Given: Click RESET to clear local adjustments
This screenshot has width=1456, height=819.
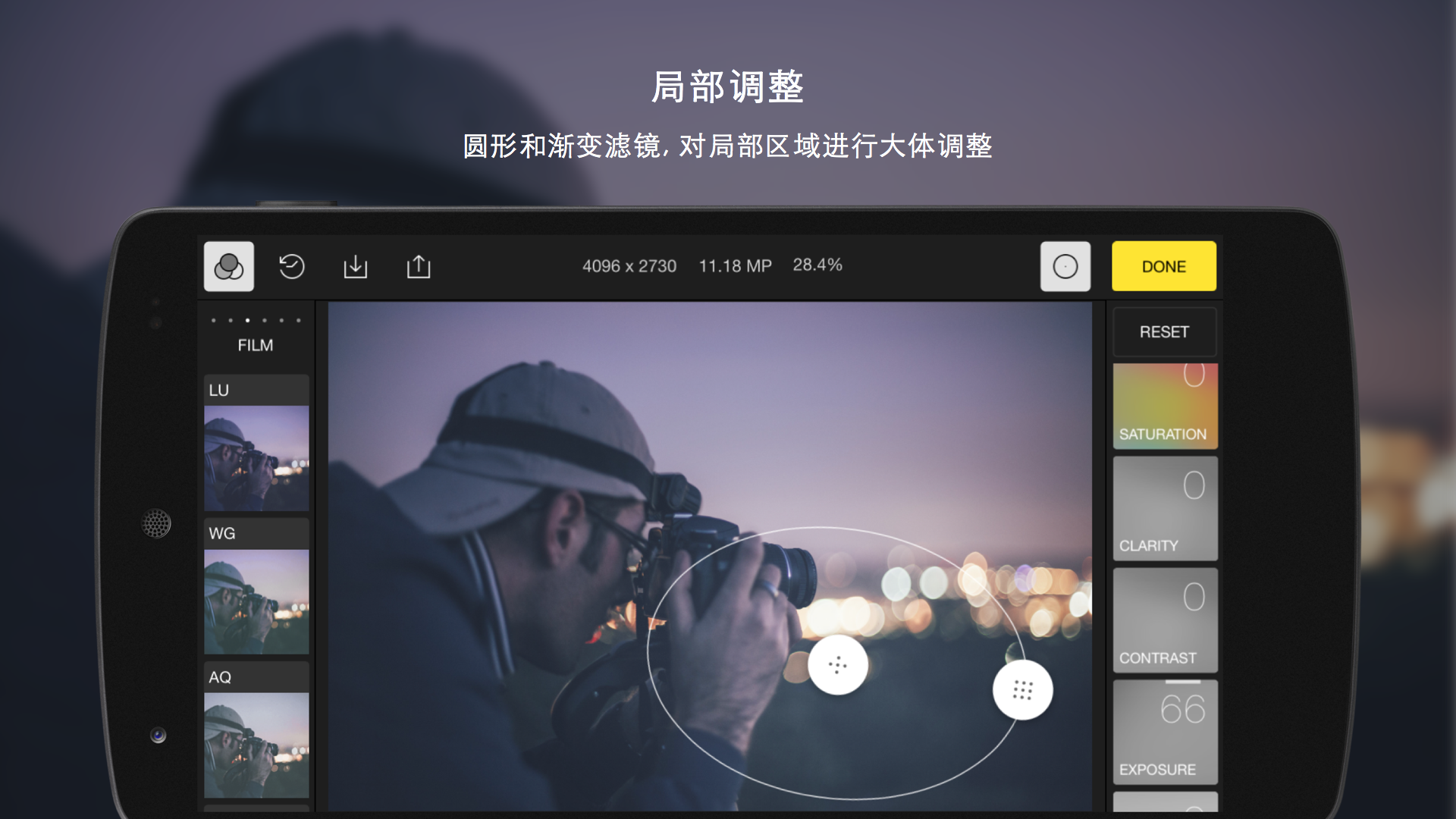Looking at the screenshot, I should pyautogui.click(x=1164, y=332).
